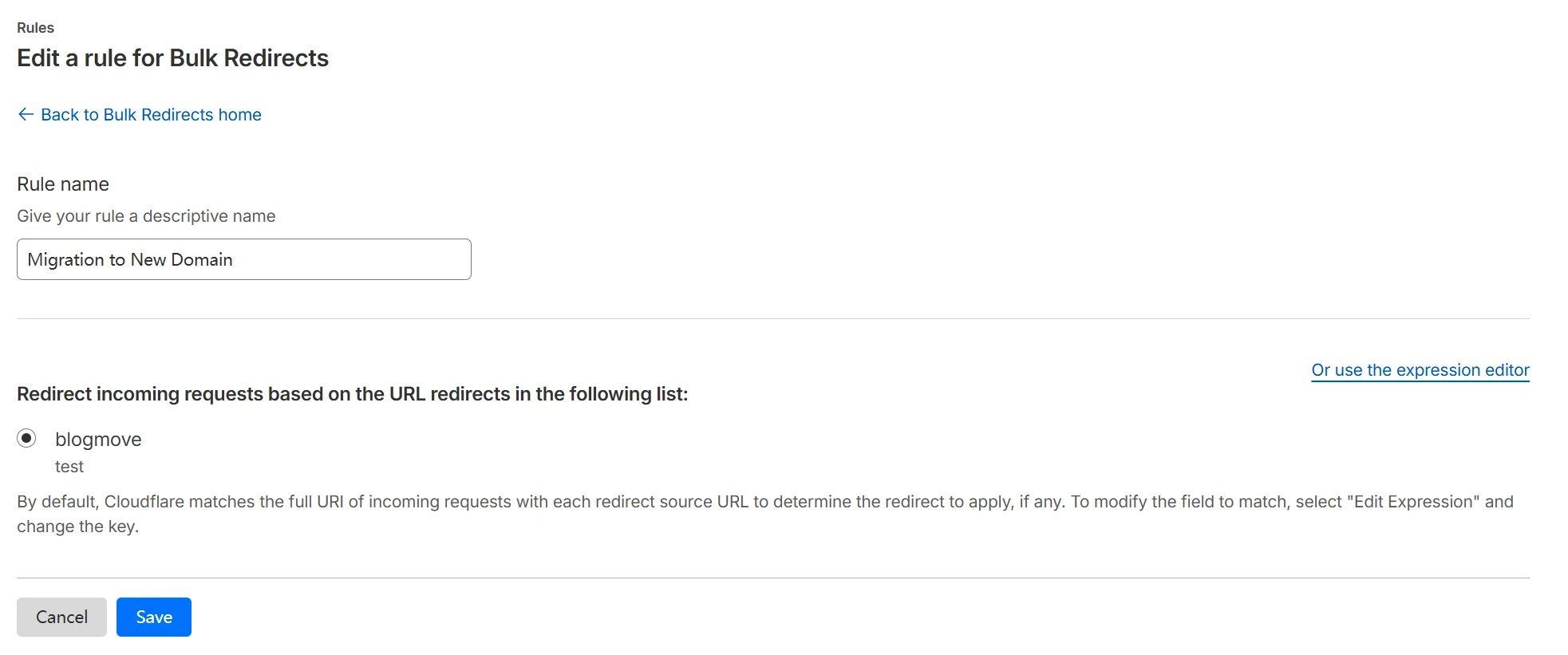This screenshot has height=655, width=1568.
Task: Open the expression editor link
Action: [1420, 370]
